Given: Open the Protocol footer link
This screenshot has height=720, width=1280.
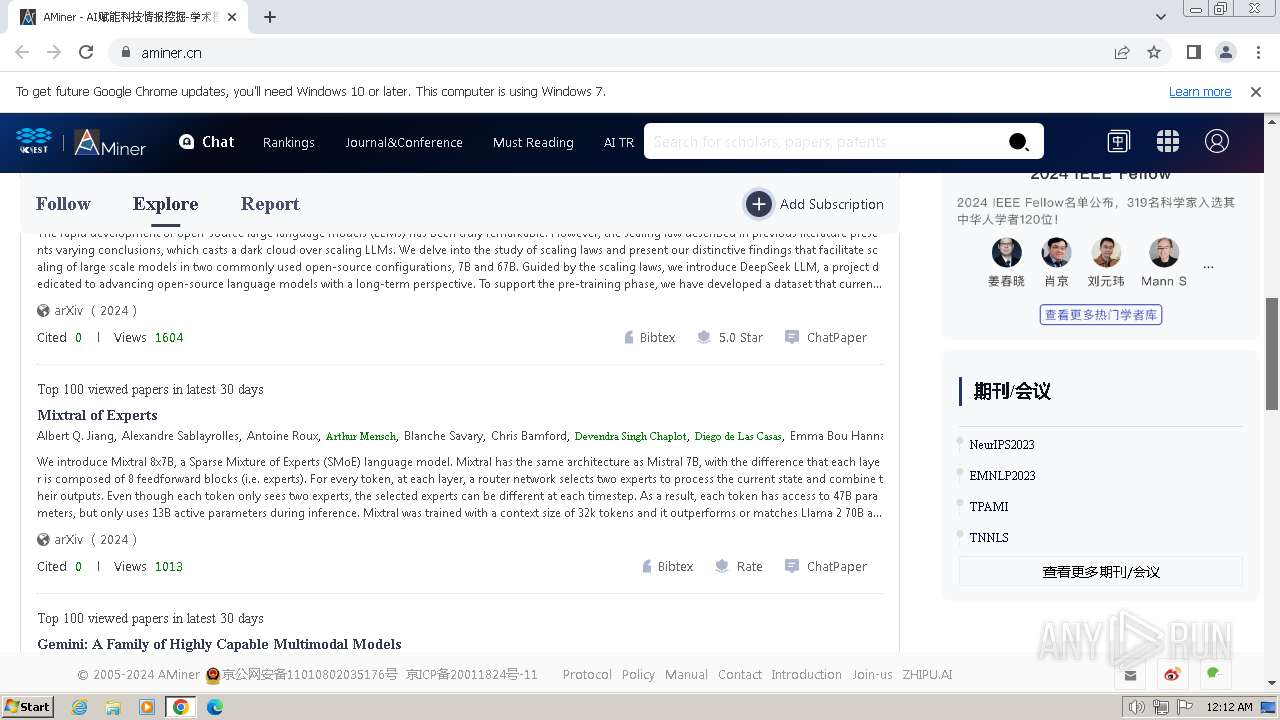Looking at the screenshot, I should (x=587, y=675).
